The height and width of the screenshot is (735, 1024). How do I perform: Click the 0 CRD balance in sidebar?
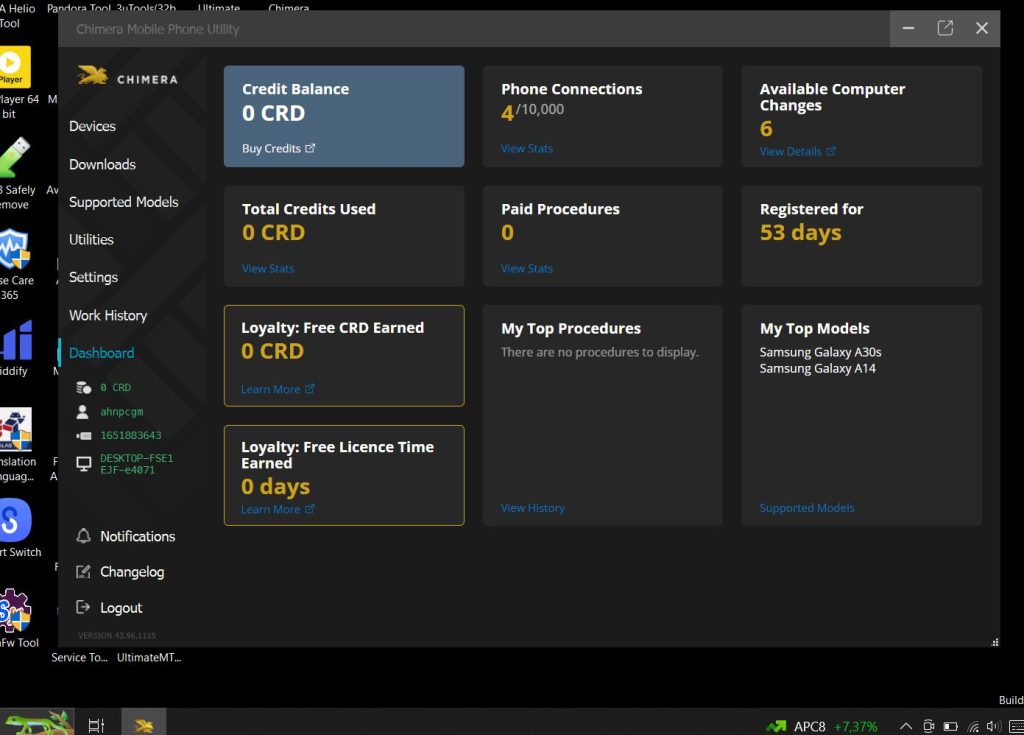point(116,387)
